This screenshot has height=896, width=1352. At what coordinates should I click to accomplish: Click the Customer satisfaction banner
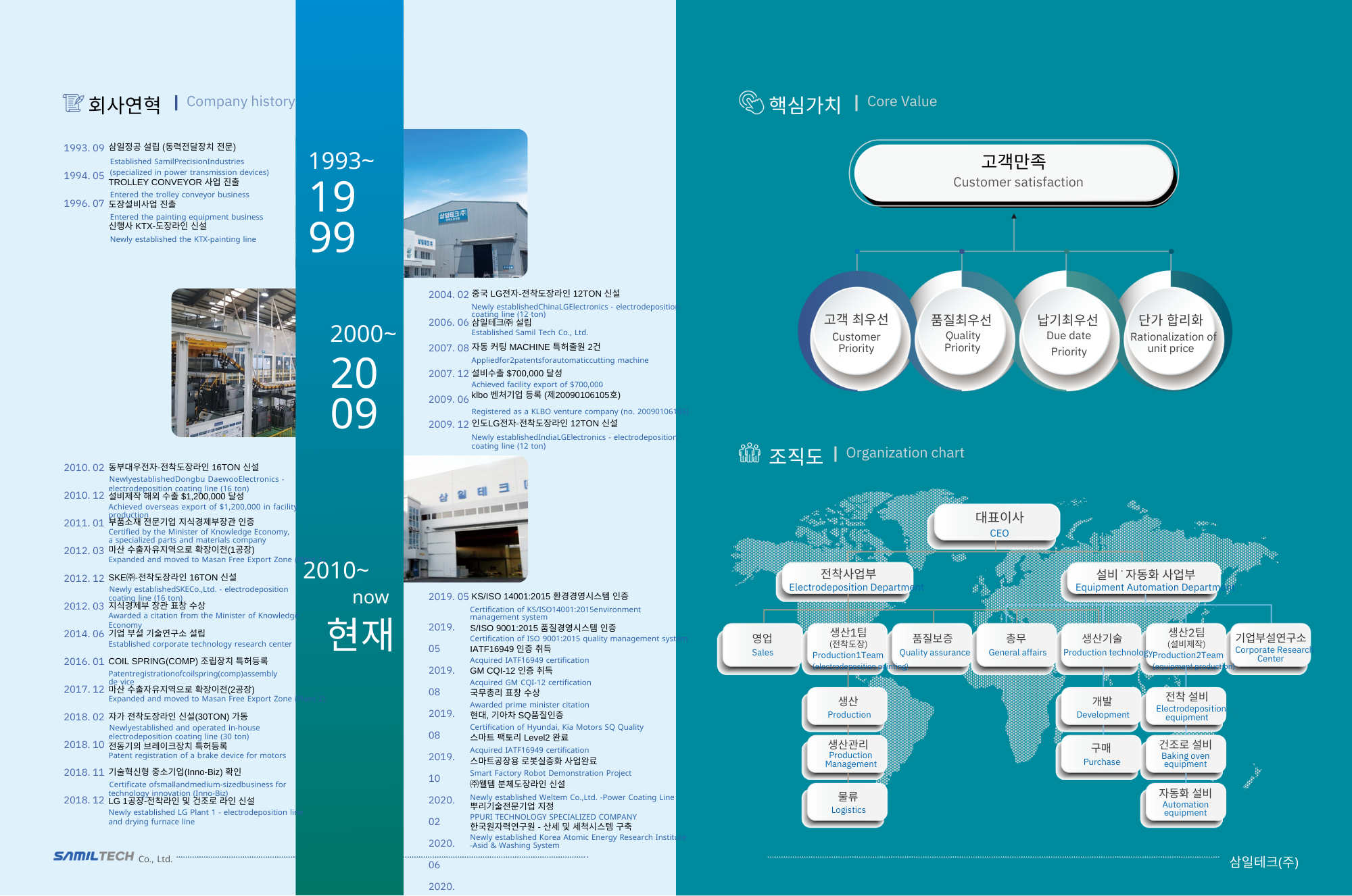1014,172
